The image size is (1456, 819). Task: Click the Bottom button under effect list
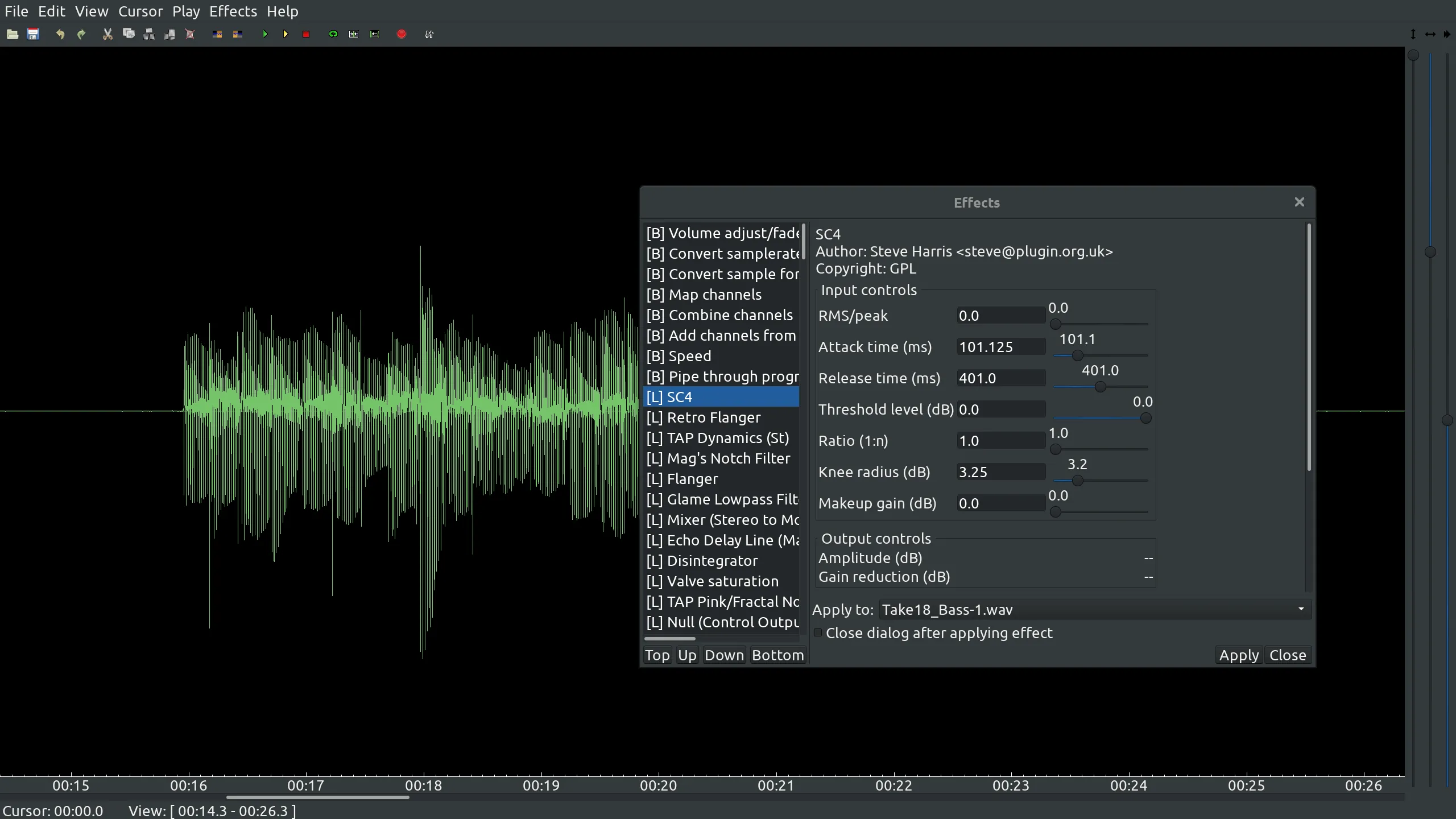[777, 655]
